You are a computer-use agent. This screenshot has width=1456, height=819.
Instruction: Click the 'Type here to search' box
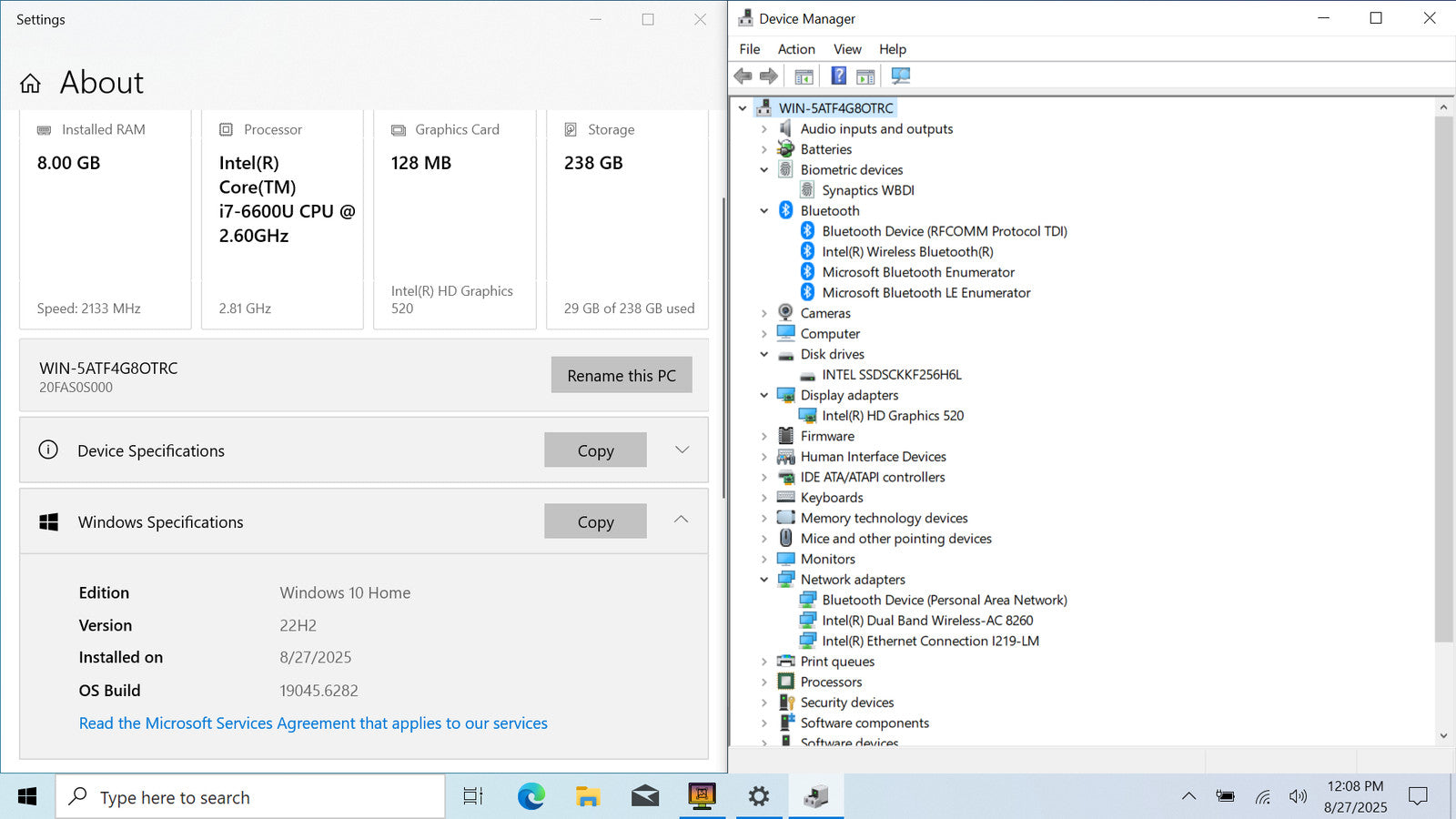tap(250, 797)
